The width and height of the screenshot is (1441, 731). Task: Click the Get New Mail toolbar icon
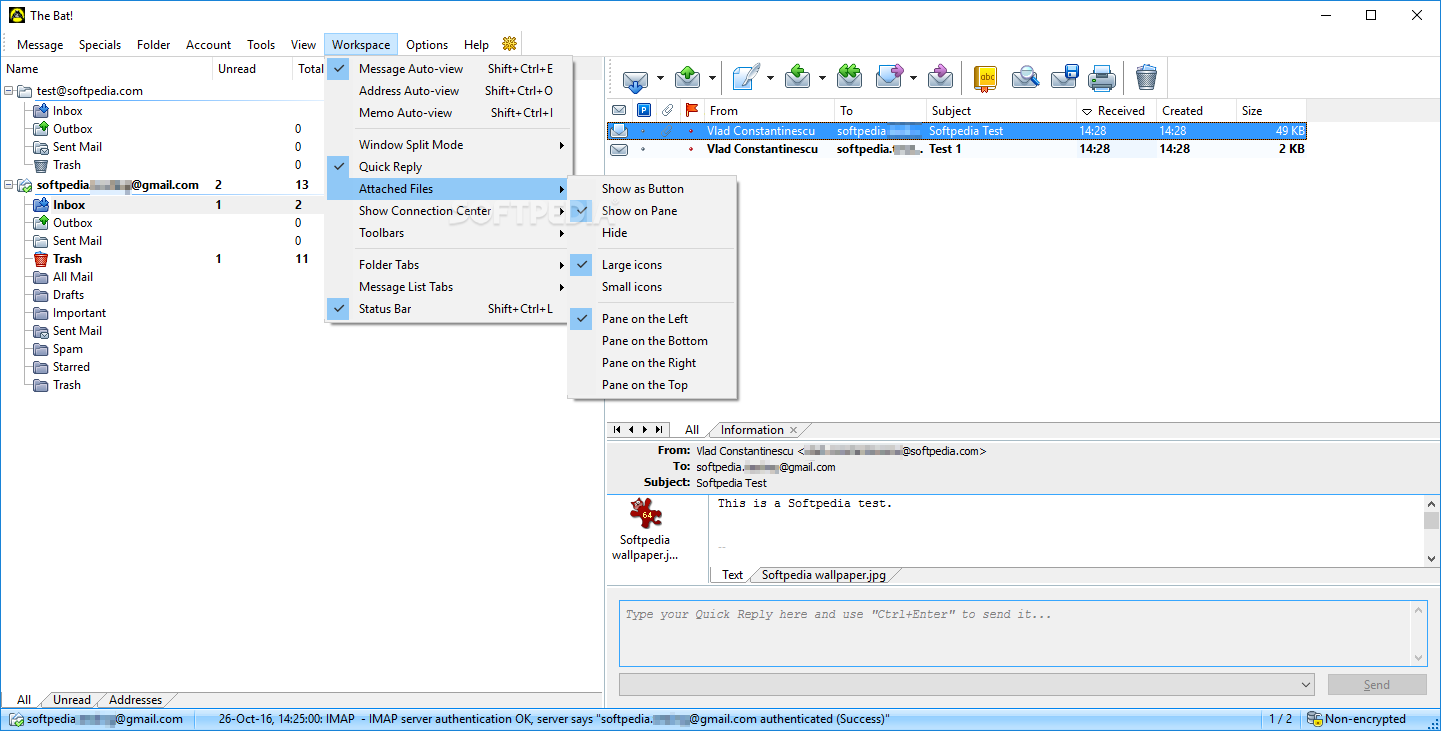(x=635, y=77)
